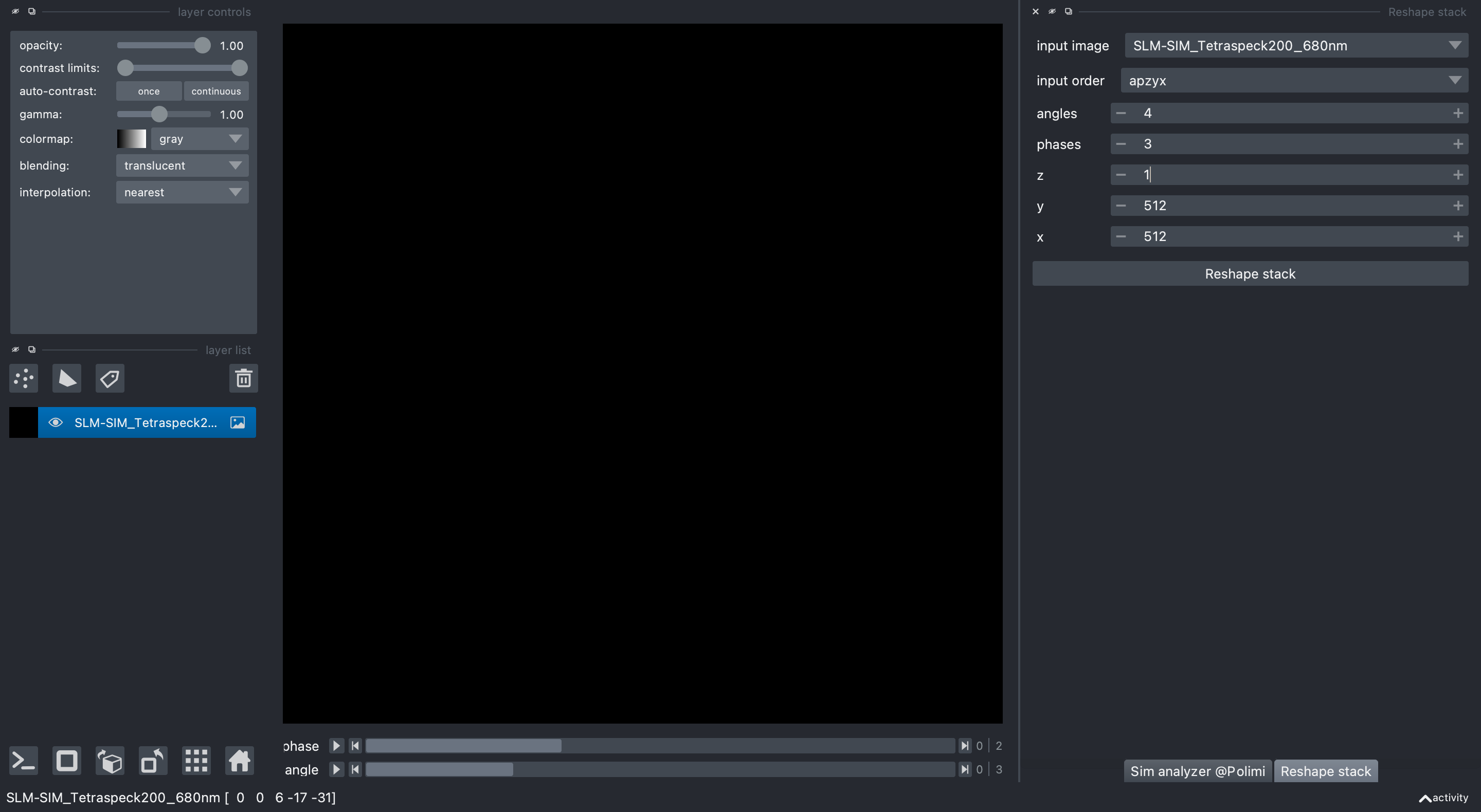1481x812 pixels.
Task: Switch to Sim analyzer @Polimi tab
Action: tap(1197, 771)
